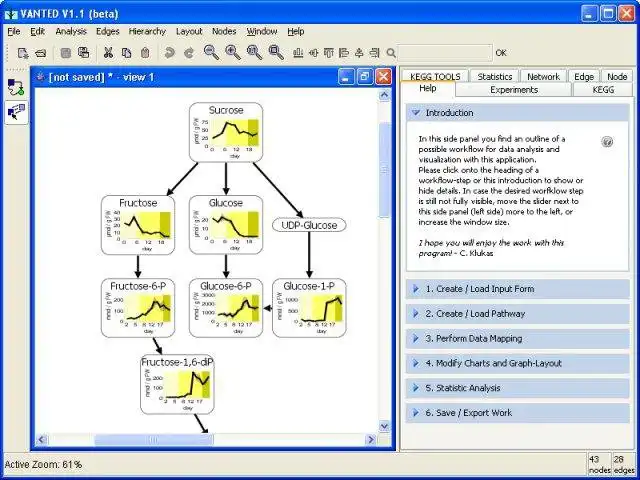Click the Cut scissors icon
Image resolution: width=640 pixels, height=480 pixels.
(x=108, y=53)
